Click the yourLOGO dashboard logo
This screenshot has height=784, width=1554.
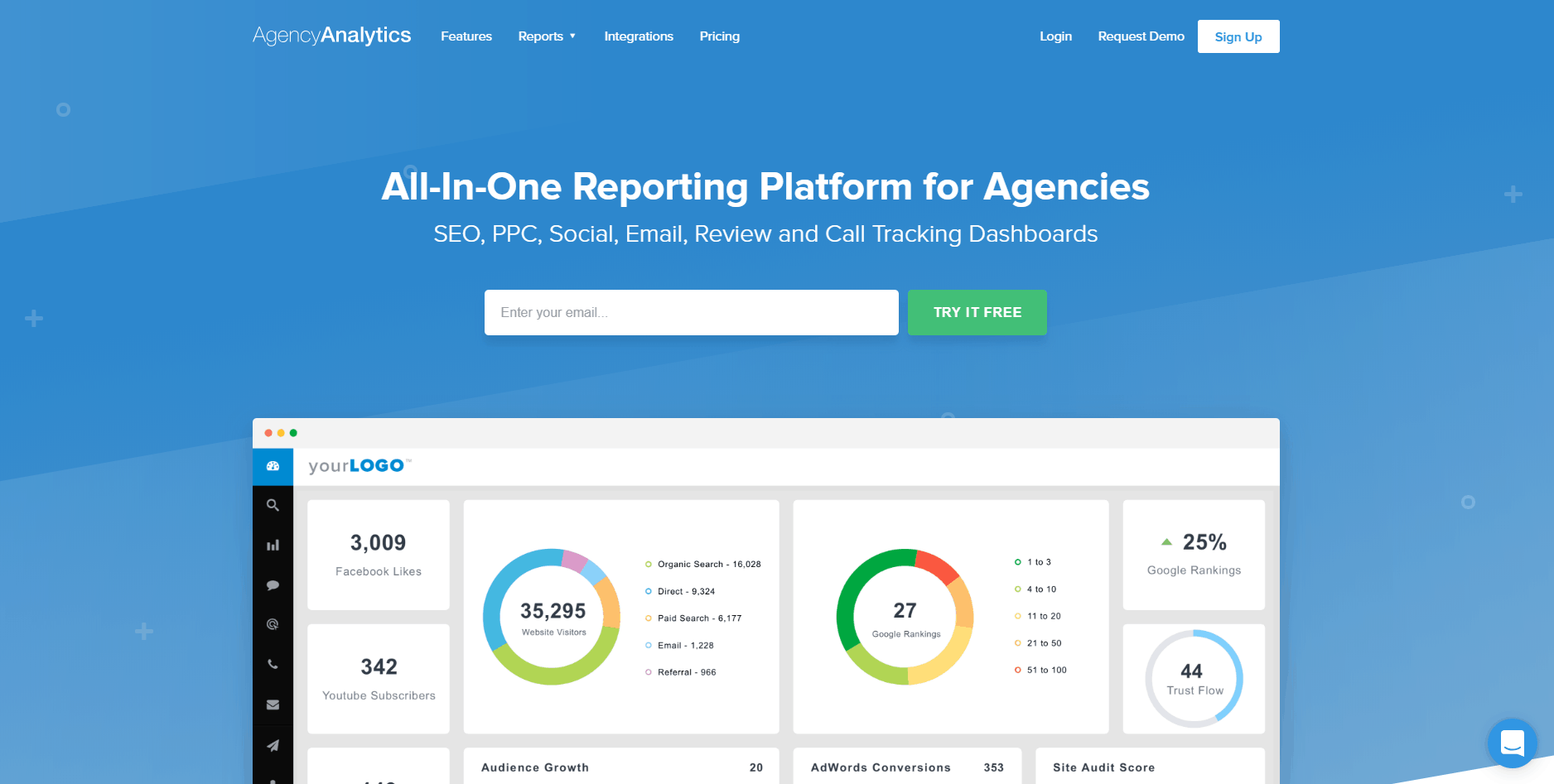360,466
